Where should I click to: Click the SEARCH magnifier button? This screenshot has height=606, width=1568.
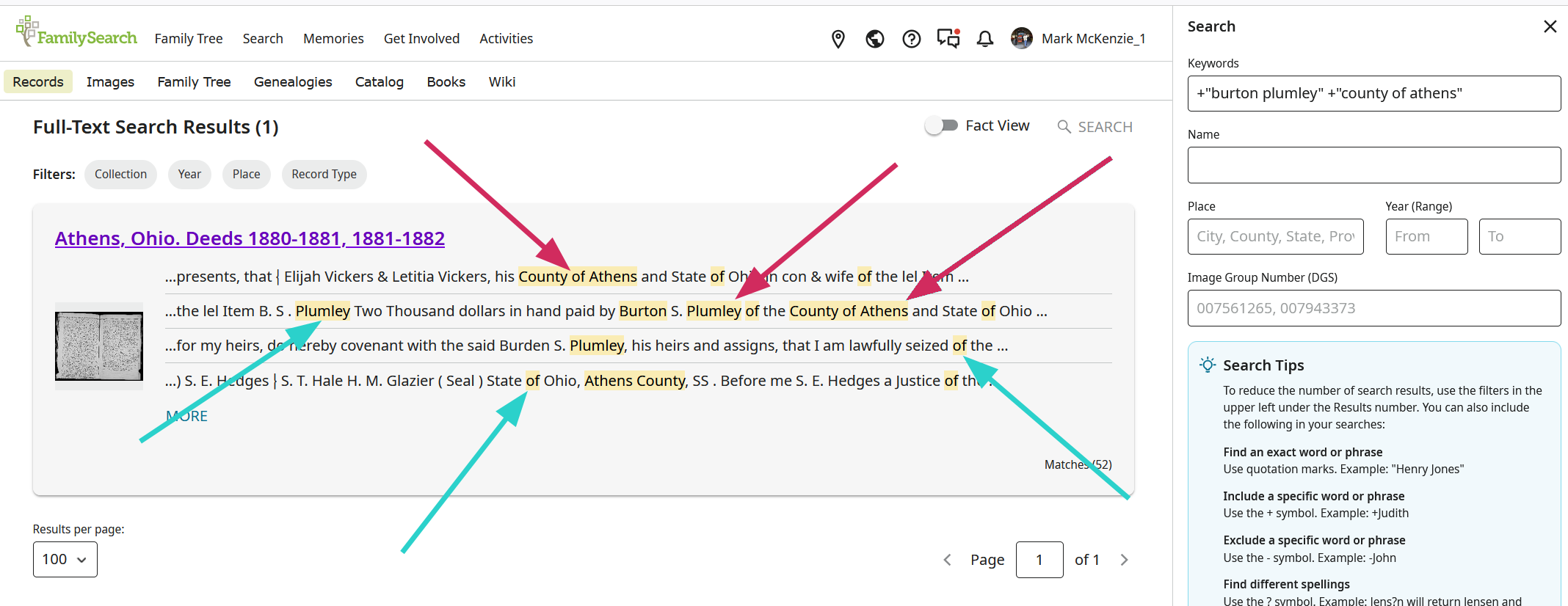click(x=1095, y=127)
